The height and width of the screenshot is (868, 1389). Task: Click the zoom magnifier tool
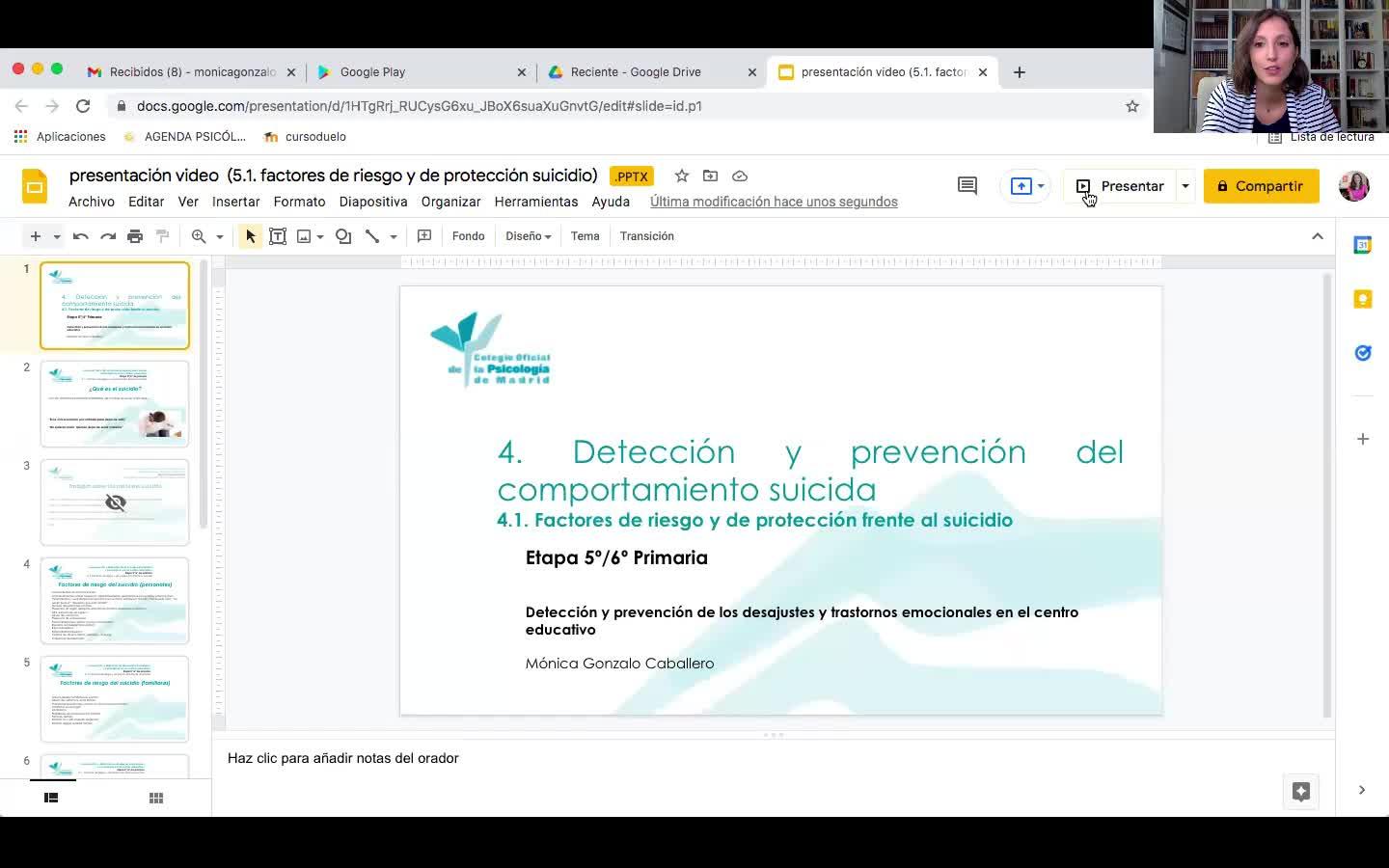click(199, 236)
